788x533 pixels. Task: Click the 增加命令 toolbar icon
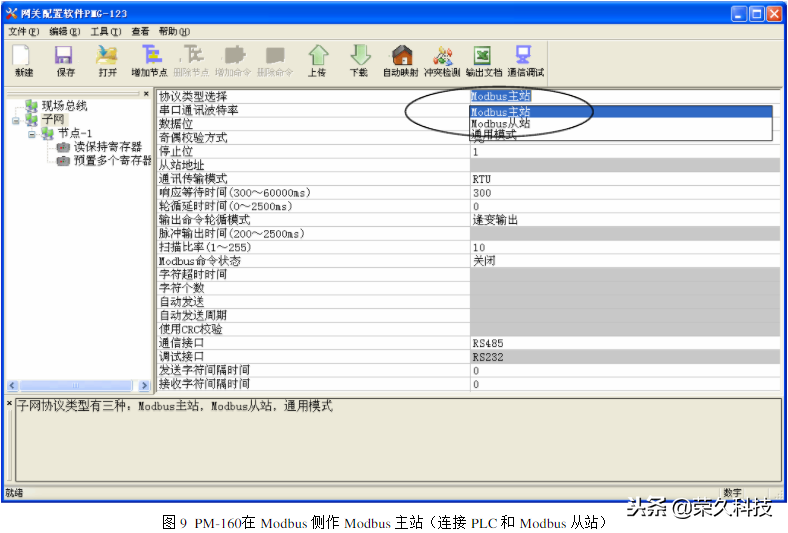point(234,55)
